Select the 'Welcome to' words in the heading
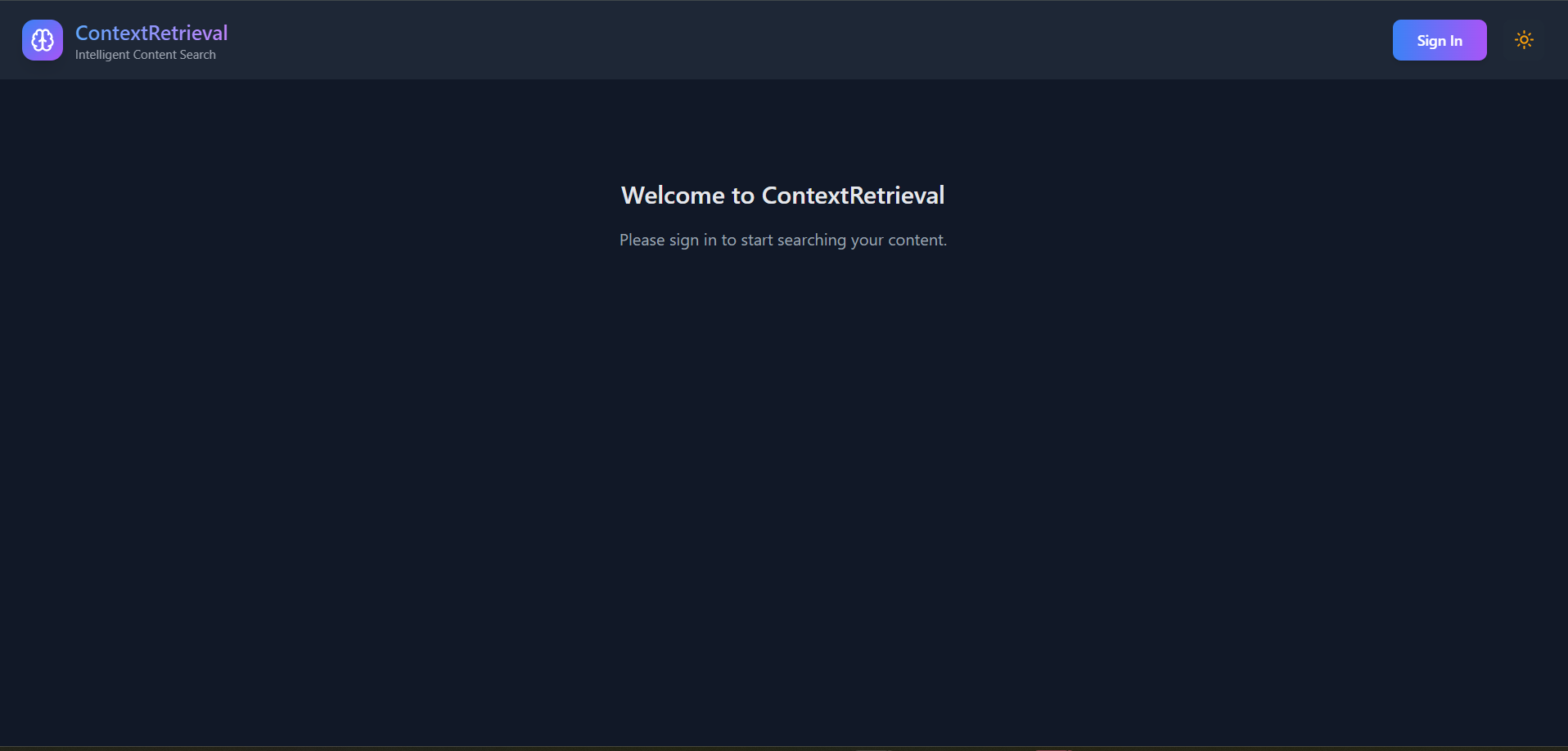 pos(687,196)
